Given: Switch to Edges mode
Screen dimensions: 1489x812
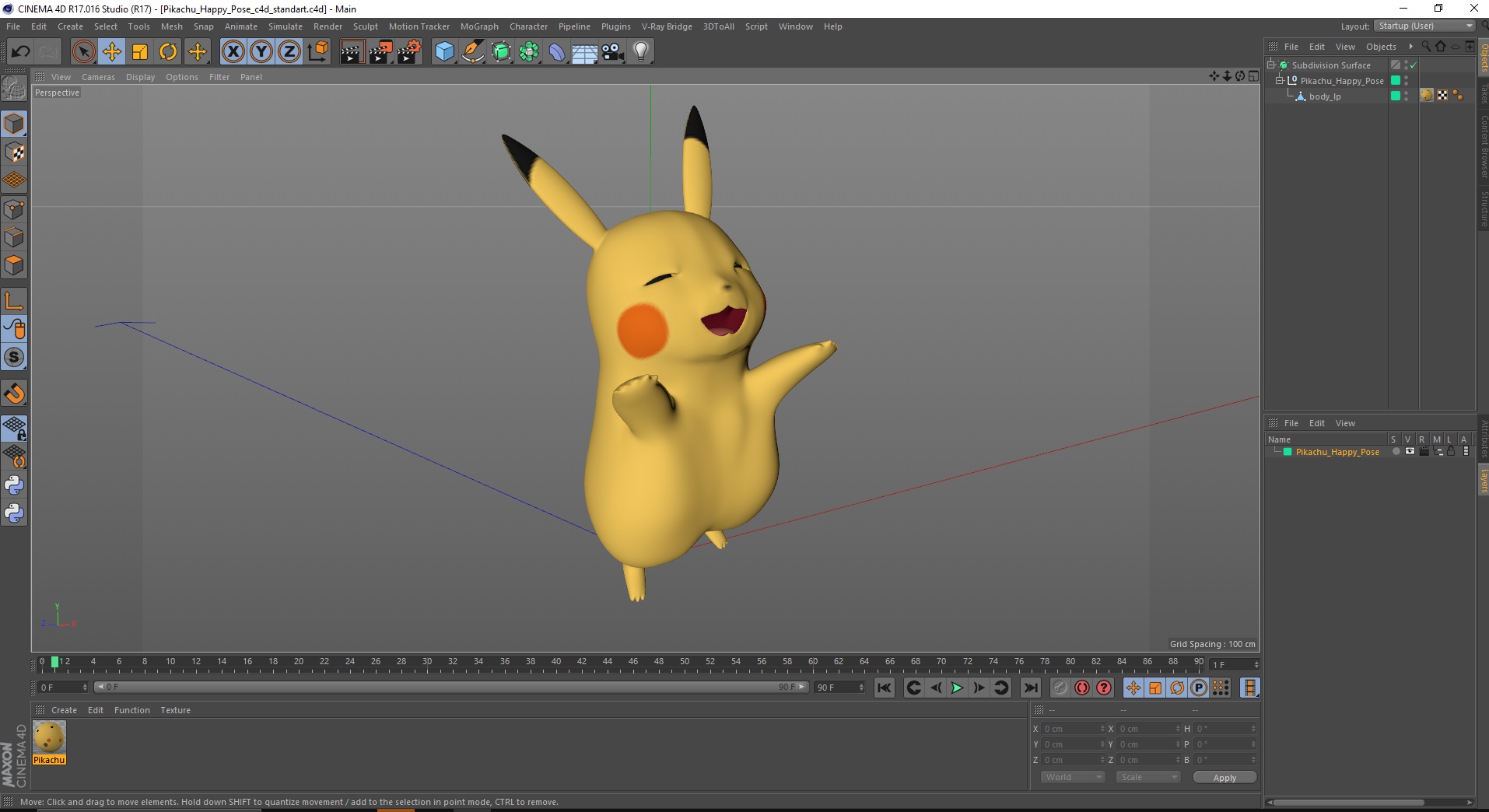Looking at the screenshot, I should tap(14, 237).
